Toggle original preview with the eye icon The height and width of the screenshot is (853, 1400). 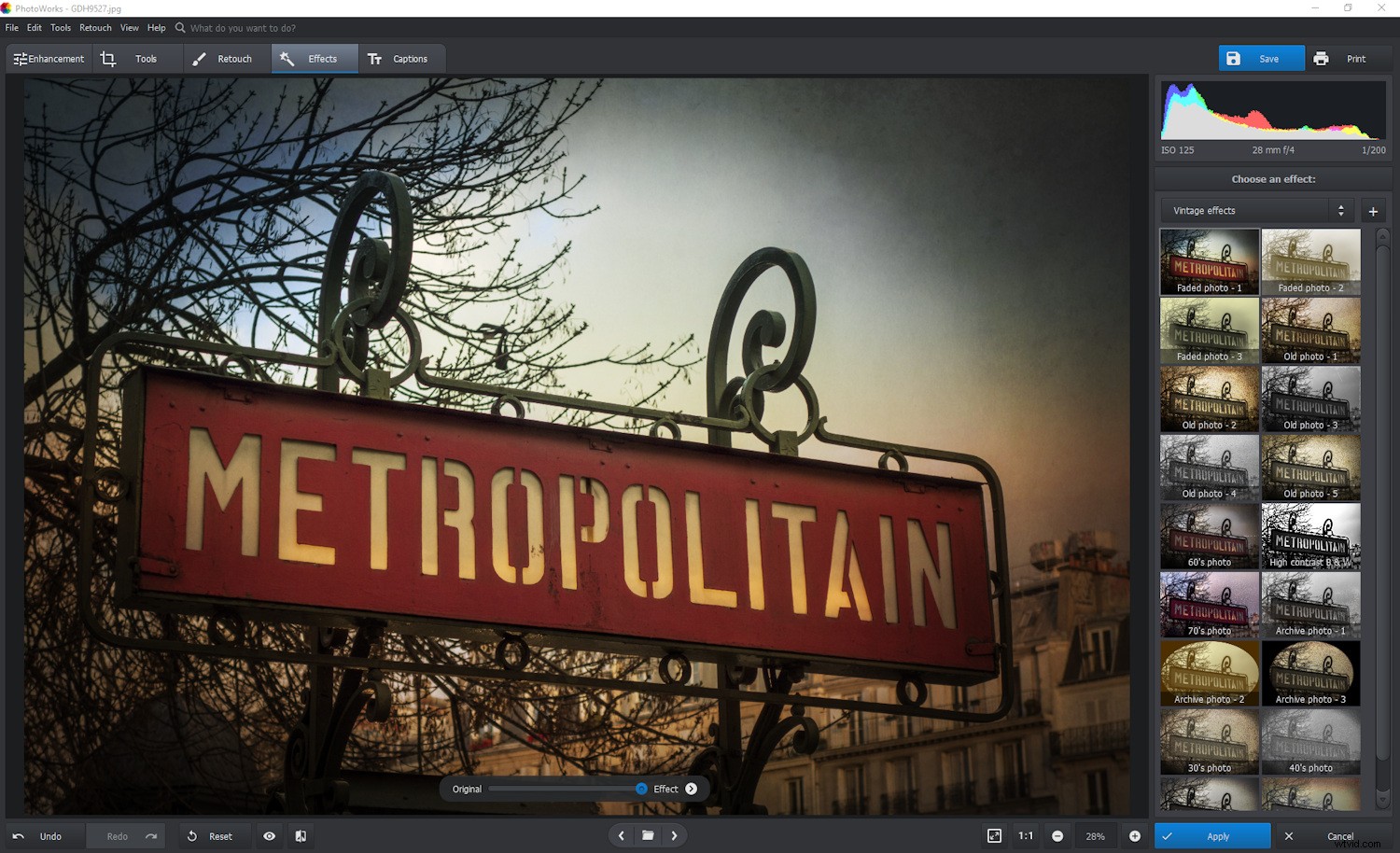tap(270, 835)
